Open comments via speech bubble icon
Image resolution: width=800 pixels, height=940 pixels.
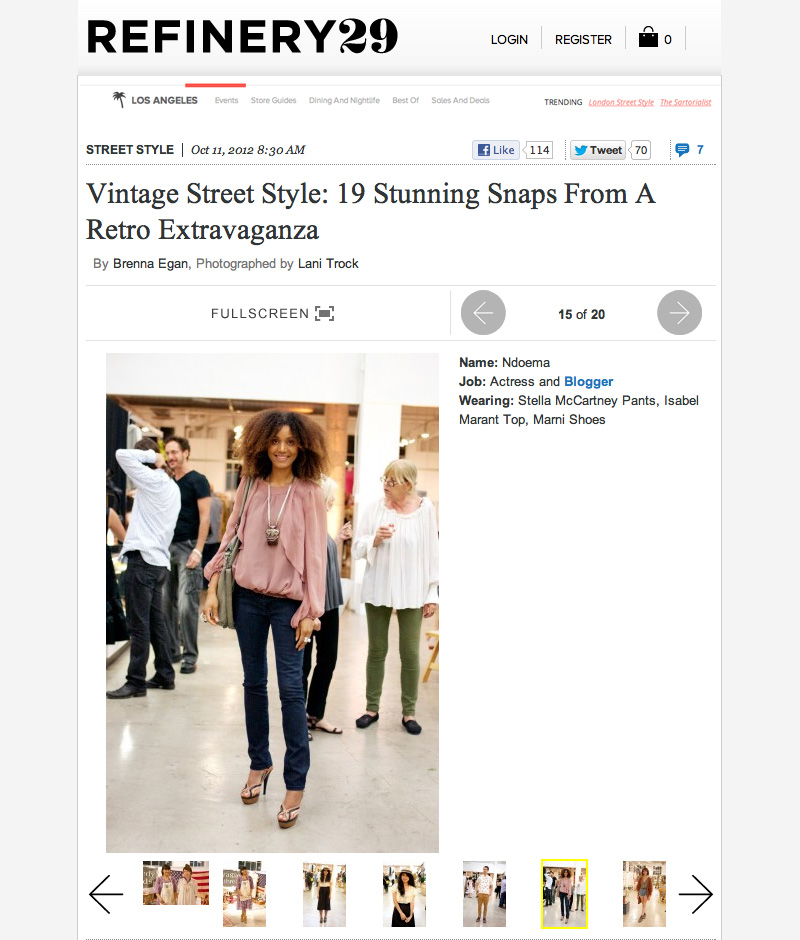(x=682, y=150)
